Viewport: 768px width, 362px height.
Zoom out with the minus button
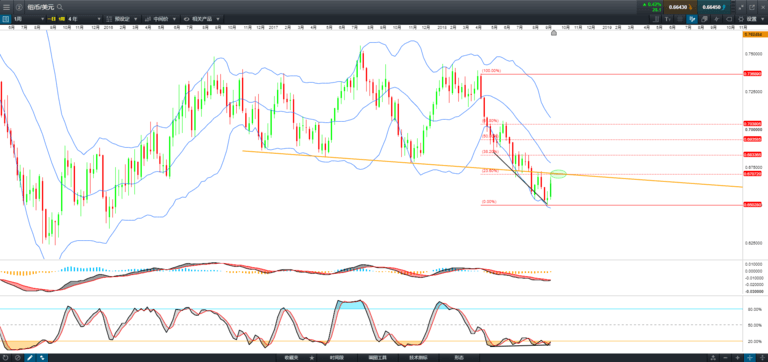point(725,358)
